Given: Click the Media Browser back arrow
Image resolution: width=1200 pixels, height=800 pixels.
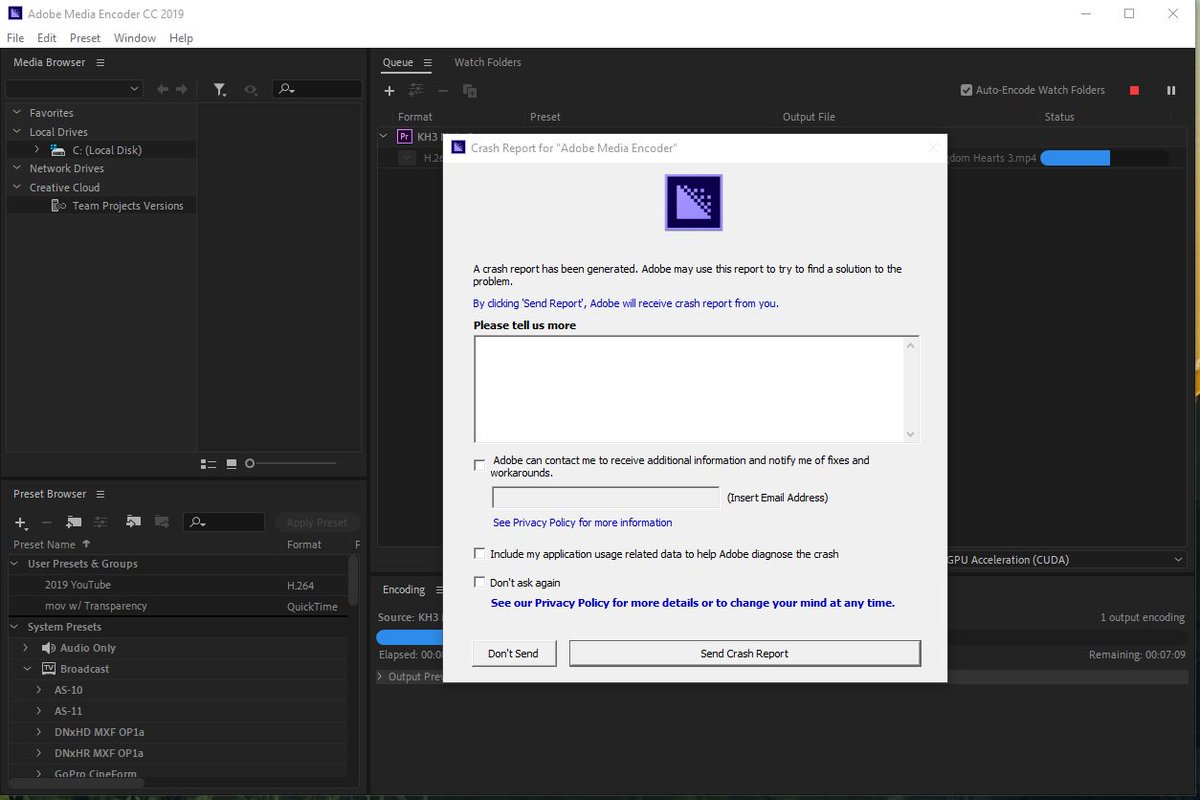Looking at the screenshot, I should point(163,90).
